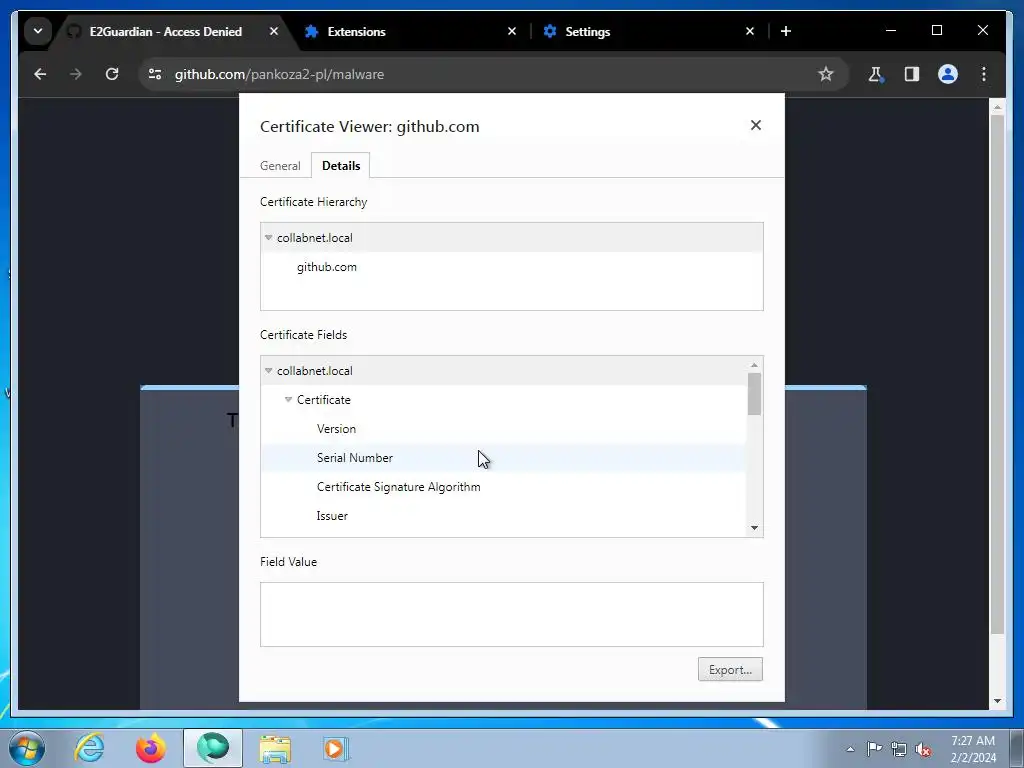Open the Chrome Labs flask icon

876,74
